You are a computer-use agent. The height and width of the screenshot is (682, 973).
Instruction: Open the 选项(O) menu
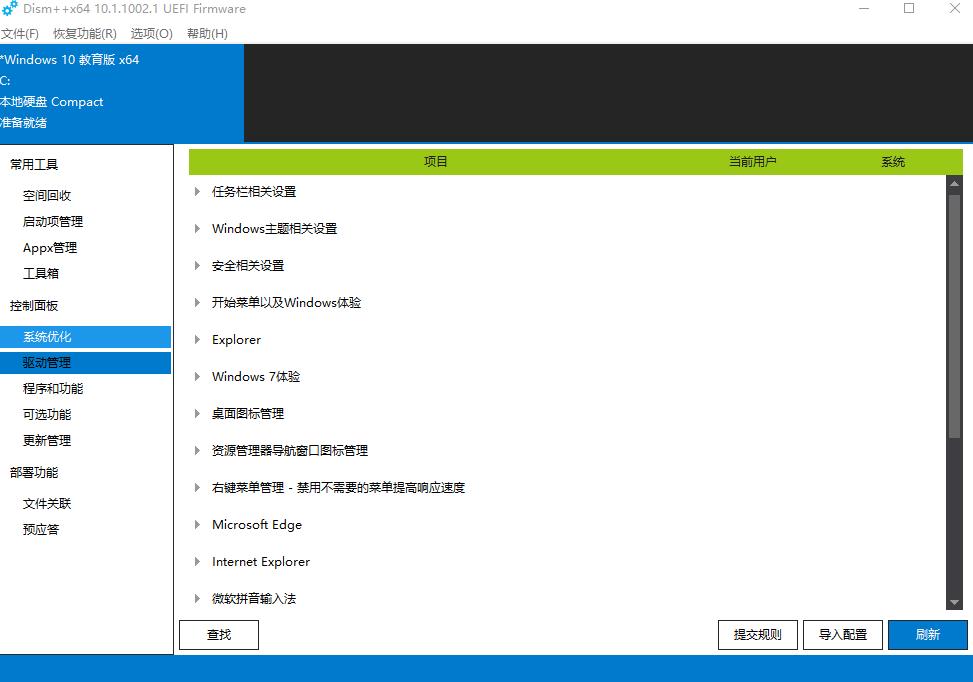coord(150,33)
